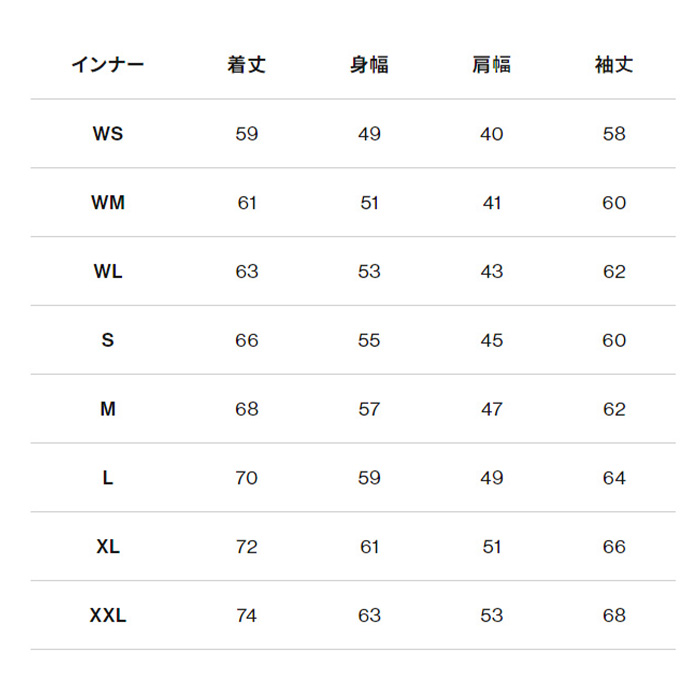Click the 肩幅 value 51 for XL
The height and width of the screenshot is (700, 700).
(491, 547)
